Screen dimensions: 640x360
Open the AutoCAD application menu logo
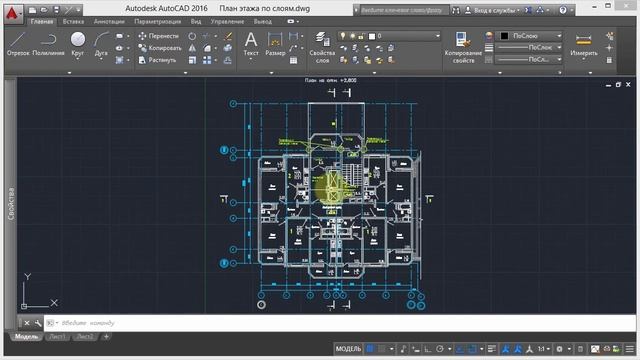[x=13, y=13]
